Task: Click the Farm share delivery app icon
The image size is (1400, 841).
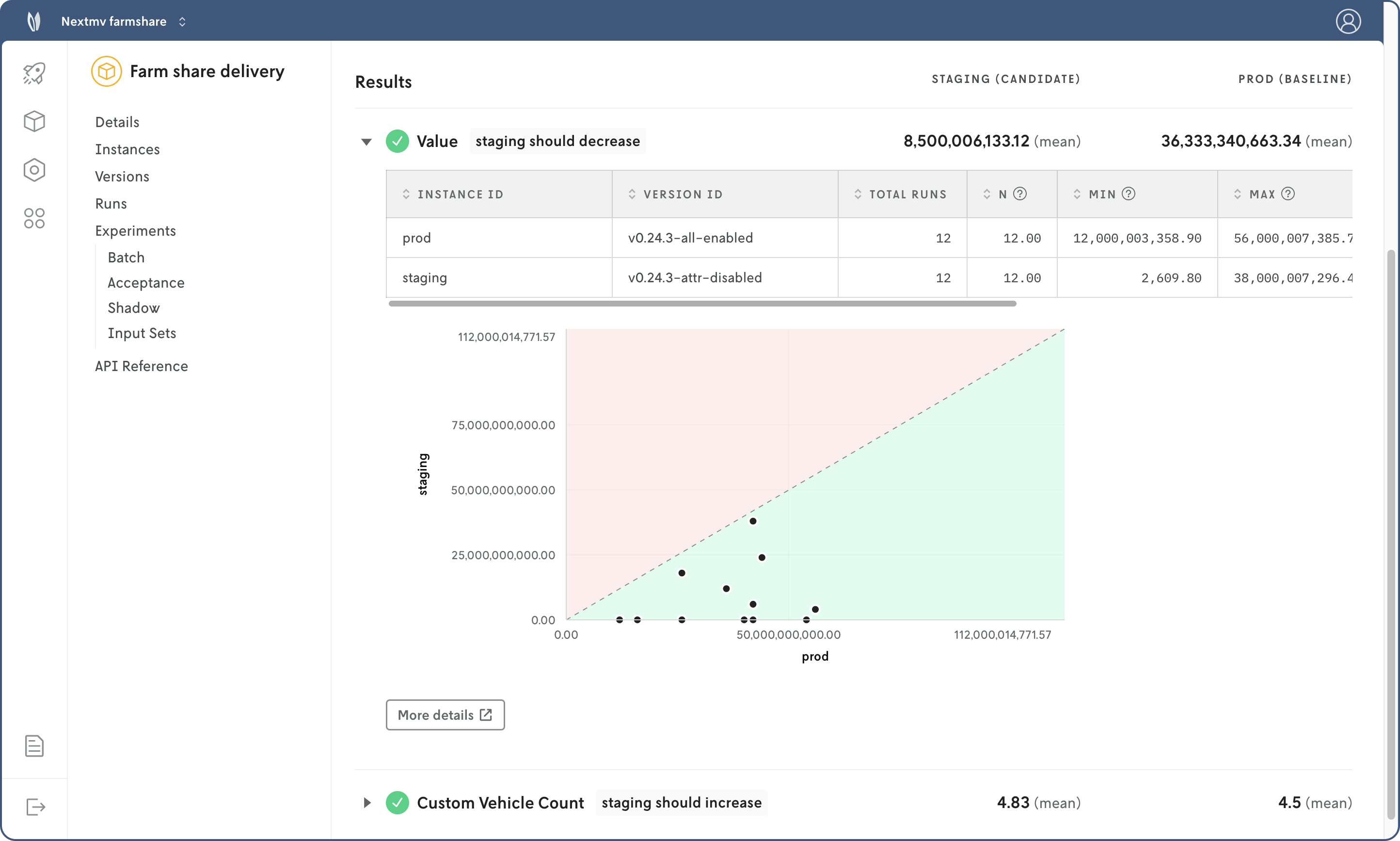Action: click(107, 71)
